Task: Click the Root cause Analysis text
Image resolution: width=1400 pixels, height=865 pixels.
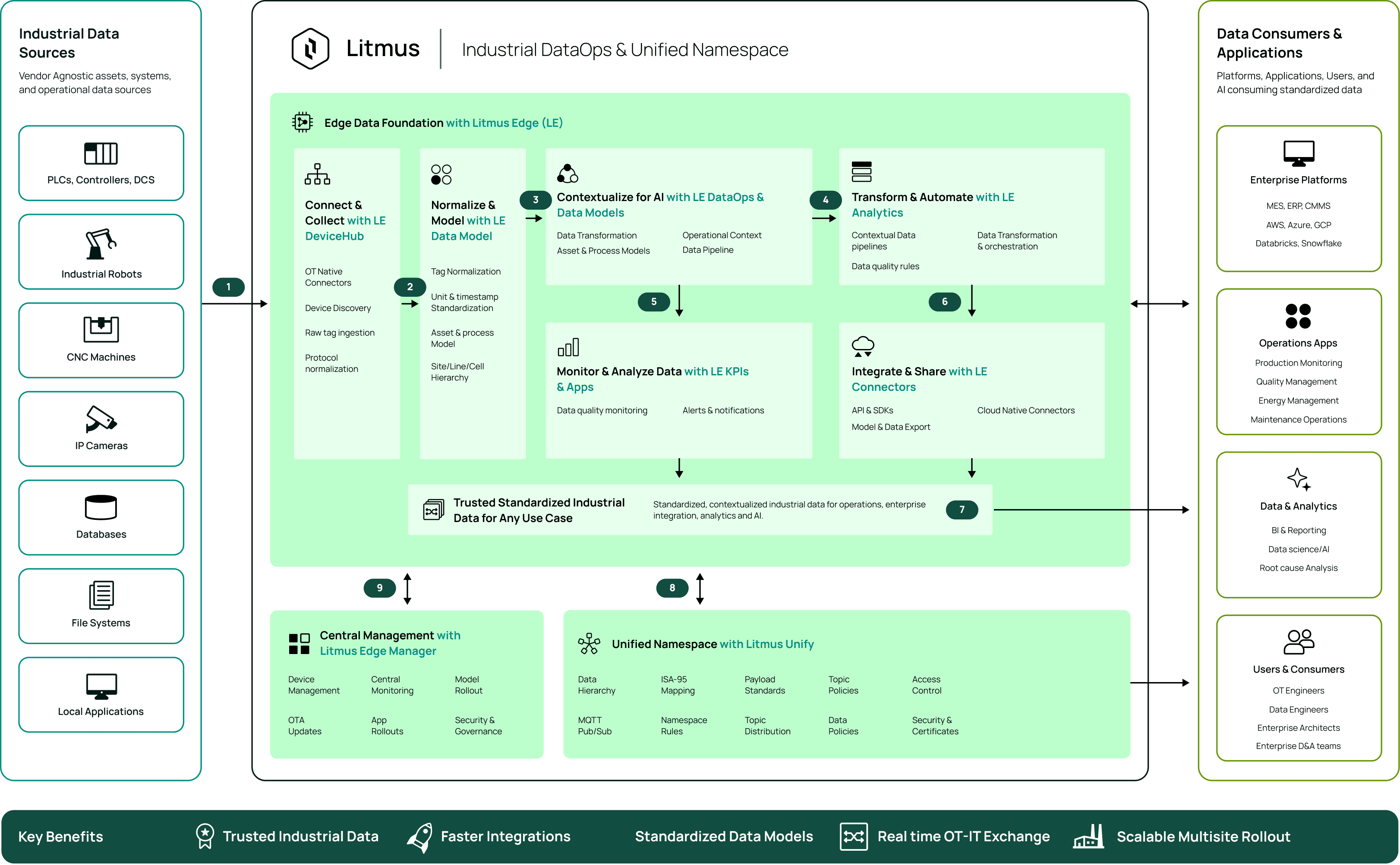Action: (1298, 568)
